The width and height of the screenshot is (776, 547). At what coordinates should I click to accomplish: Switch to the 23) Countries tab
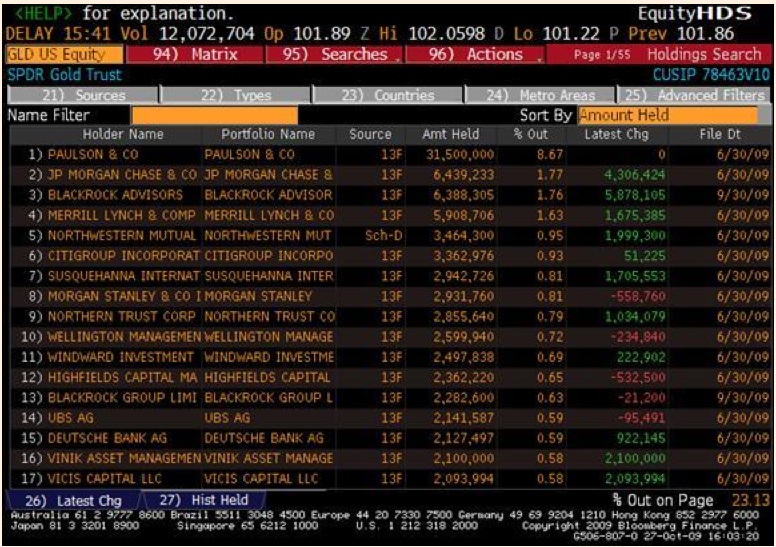click(388, 95)
